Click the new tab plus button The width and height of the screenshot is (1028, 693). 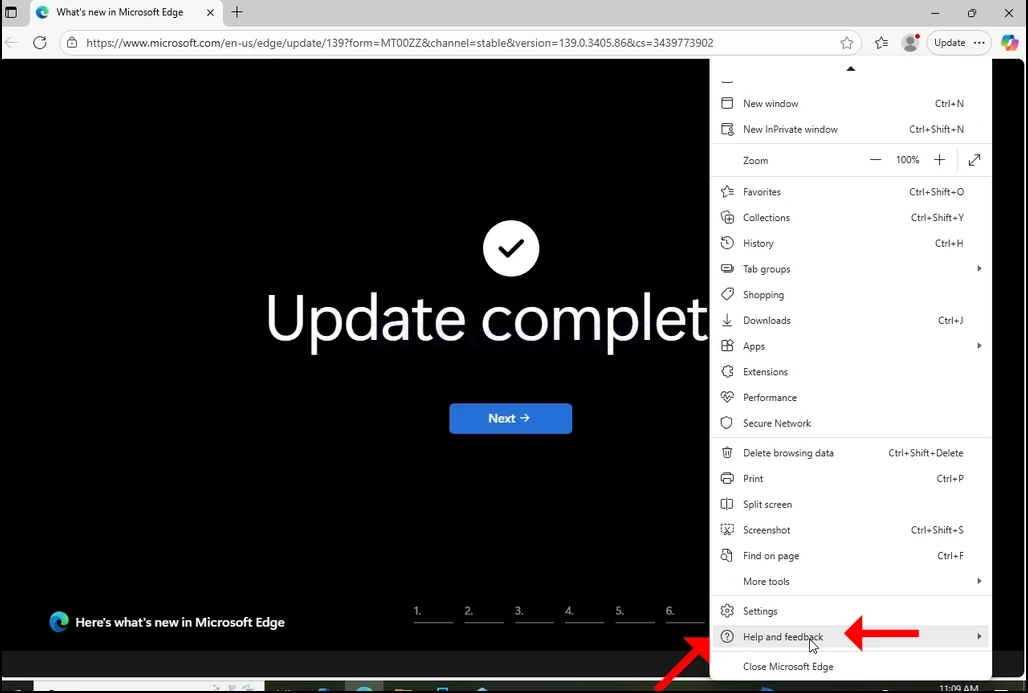click(x=237, y=12)
